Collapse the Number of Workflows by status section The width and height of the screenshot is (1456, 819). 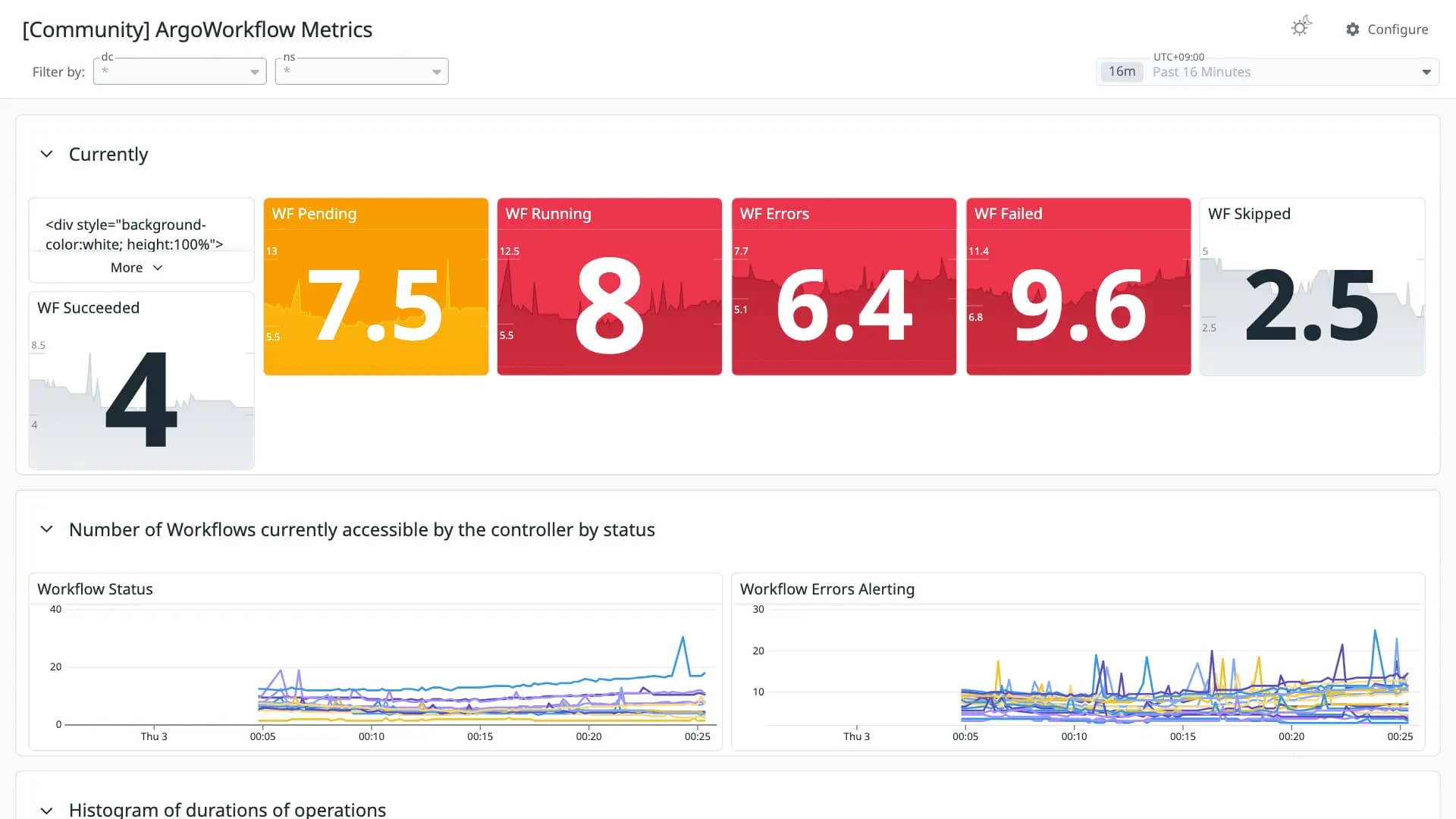pyautogui.click(x=46, y=529)
